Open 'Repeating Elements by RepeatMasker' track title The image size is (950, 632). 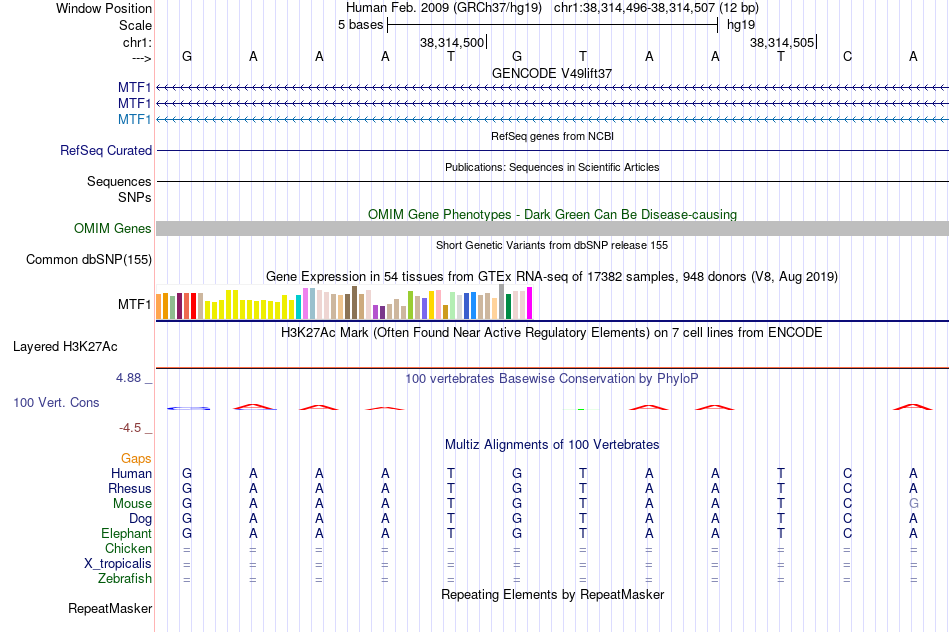click(552, 595)
